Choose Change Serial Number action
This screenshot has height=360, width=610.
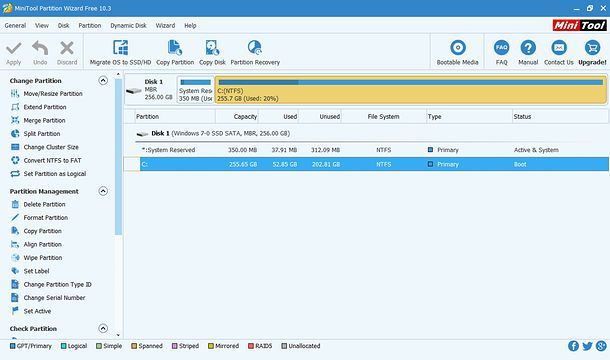48,298
